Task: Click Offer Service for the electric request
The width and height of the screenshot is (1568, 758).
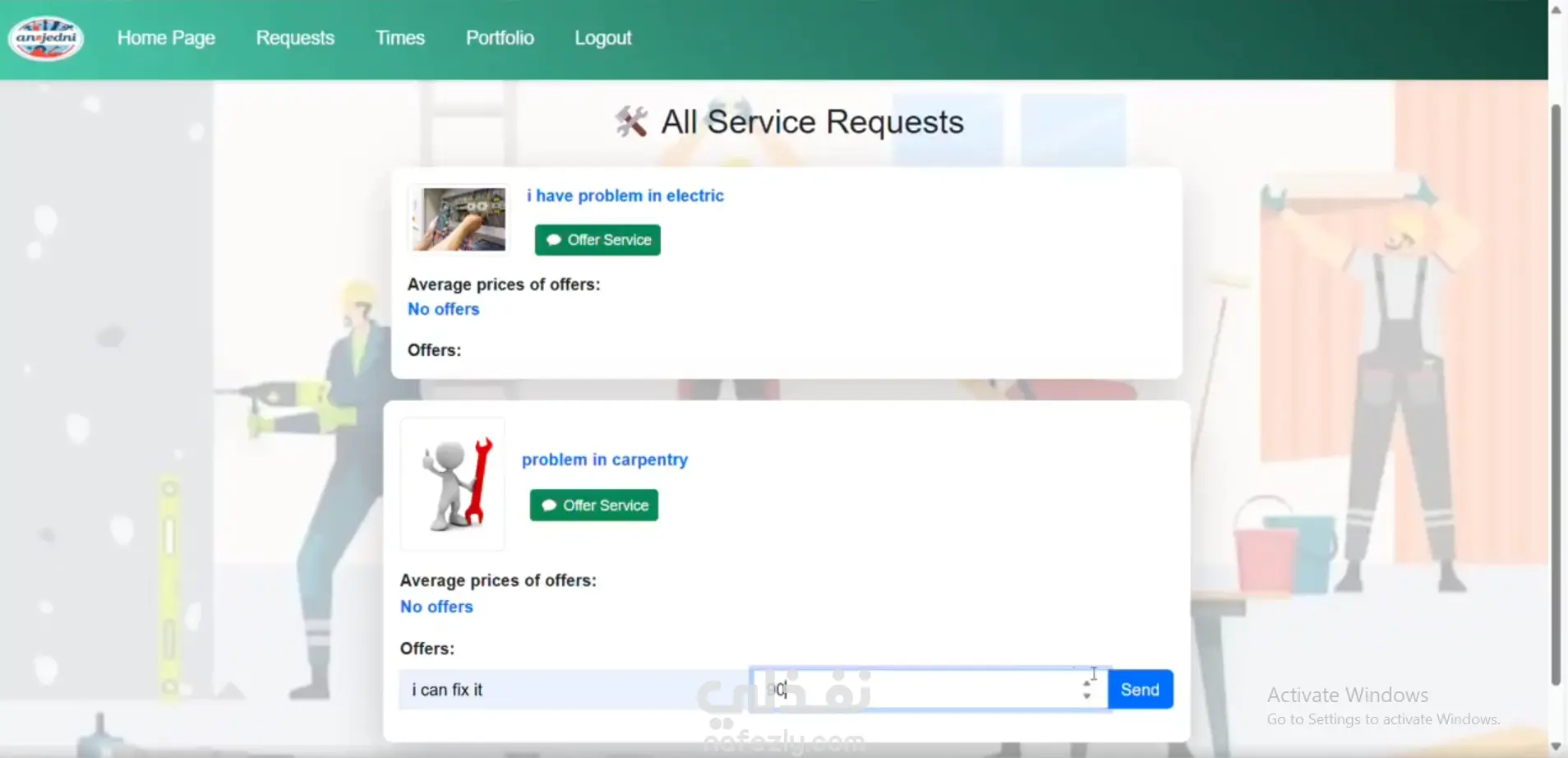Action: coord(597,240)
